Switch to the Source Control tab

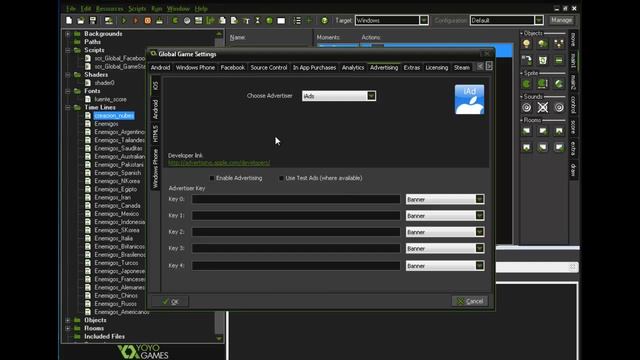point(269,68)
